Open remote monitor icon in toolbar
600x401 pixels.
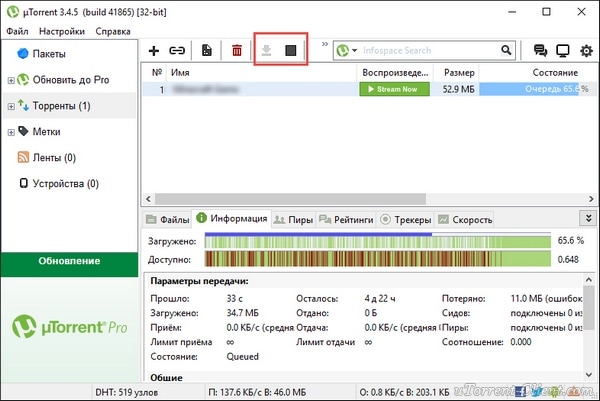pos(562,51)
